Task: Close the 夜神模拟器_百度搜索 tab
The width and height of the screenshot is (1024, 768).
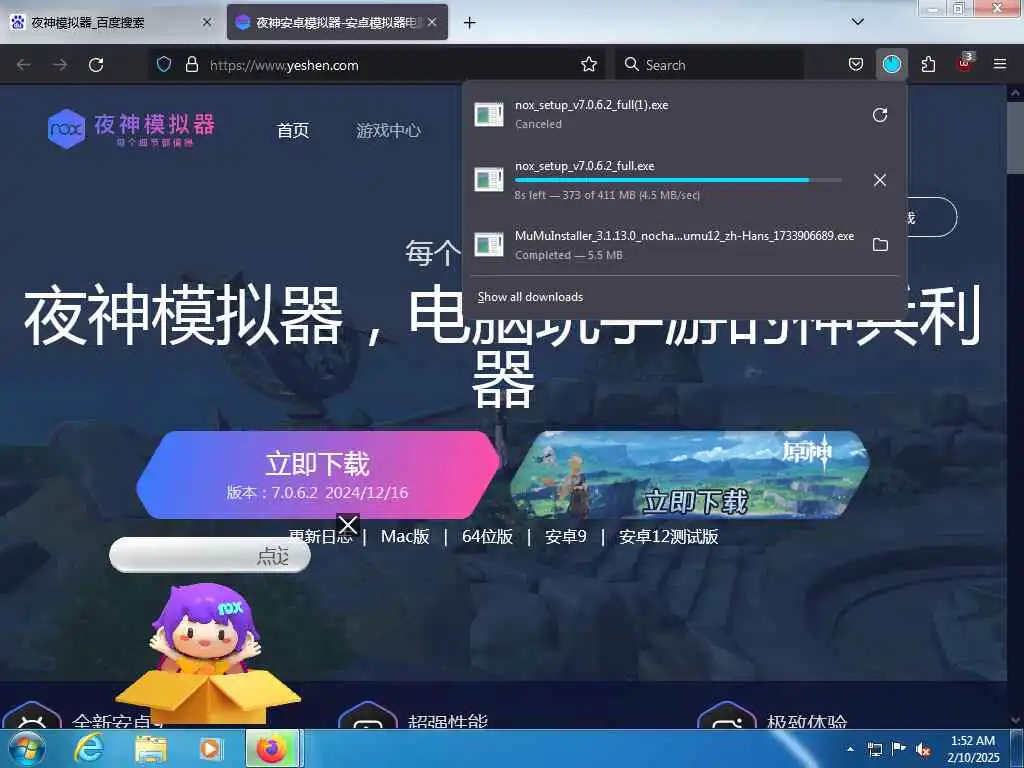Action: 206,22
